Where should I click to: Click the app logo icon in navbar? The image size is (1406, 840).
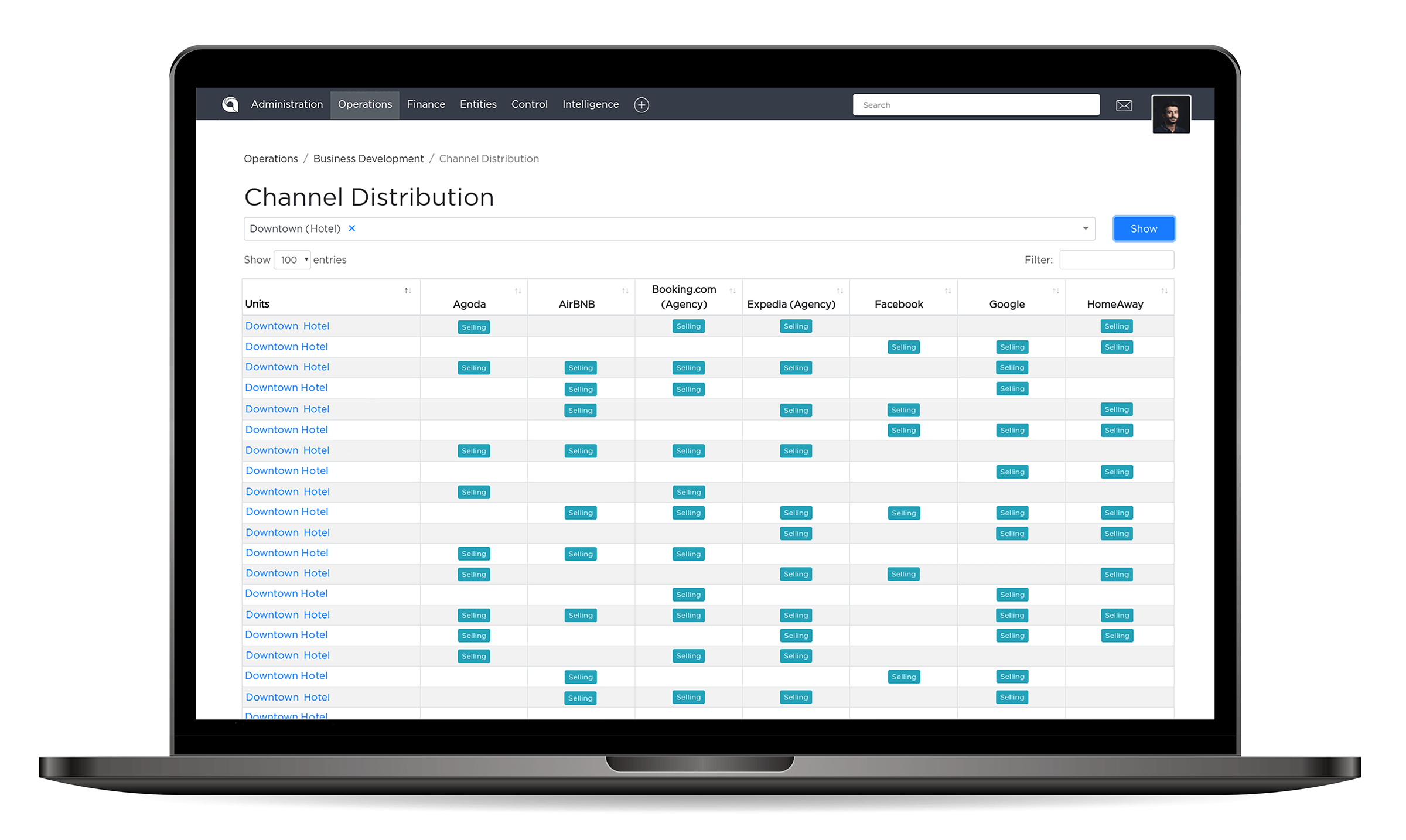[230, 104]
